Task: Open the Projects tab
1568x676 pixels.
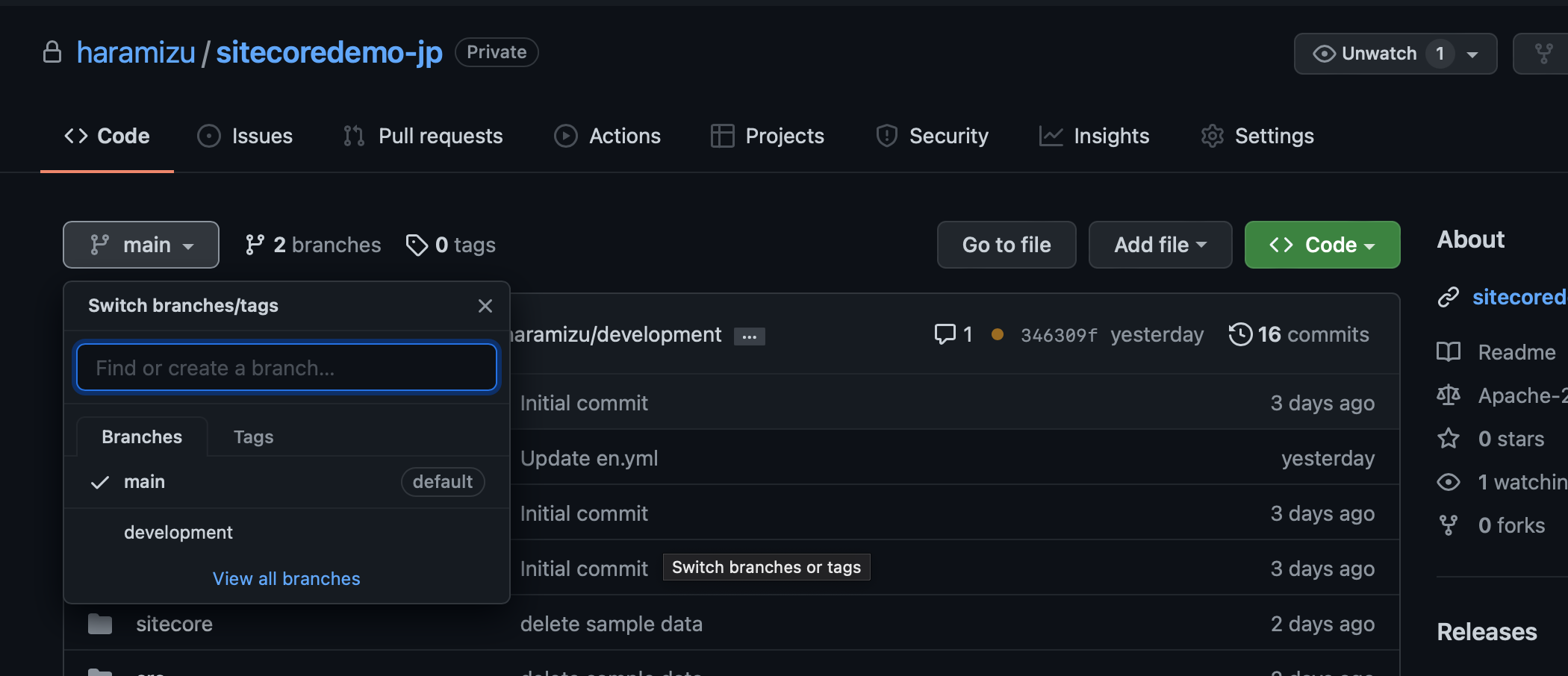Action: (768, 136)
